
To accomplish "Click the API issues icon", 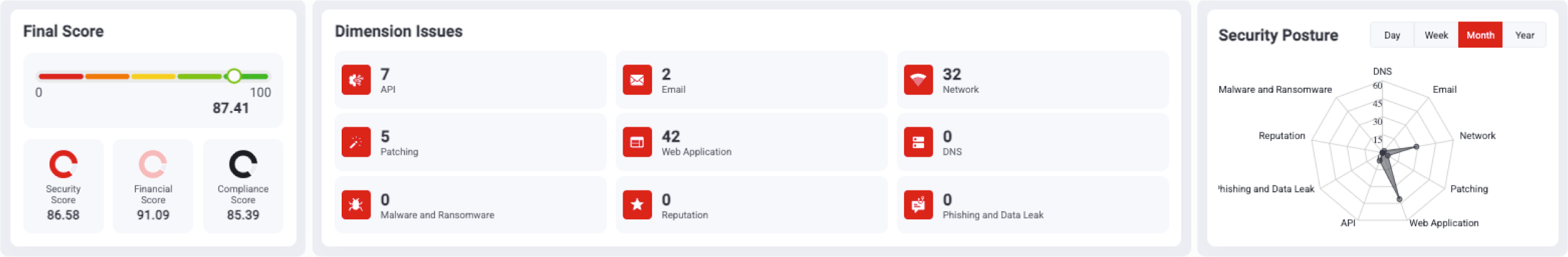I will pos(356,80).
